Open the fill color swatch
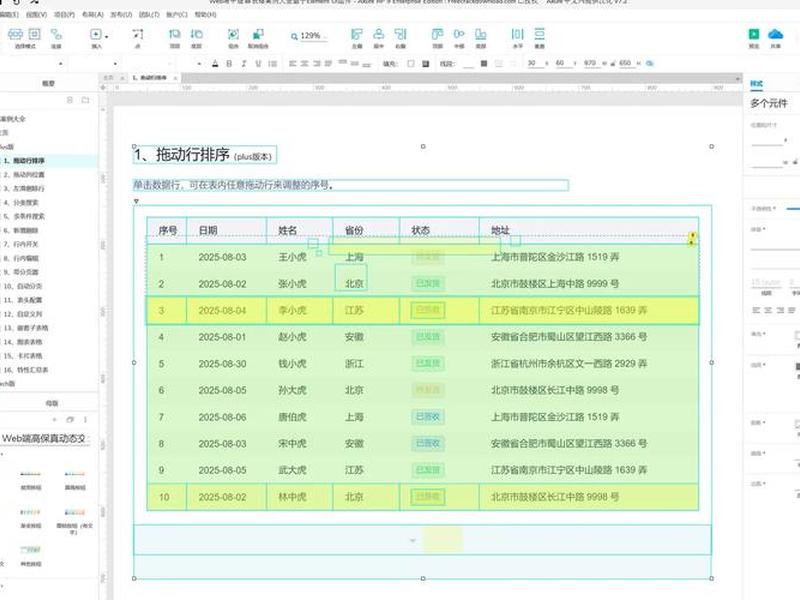The width and height of the screenshot is (800, 600). tap(411, 64)
